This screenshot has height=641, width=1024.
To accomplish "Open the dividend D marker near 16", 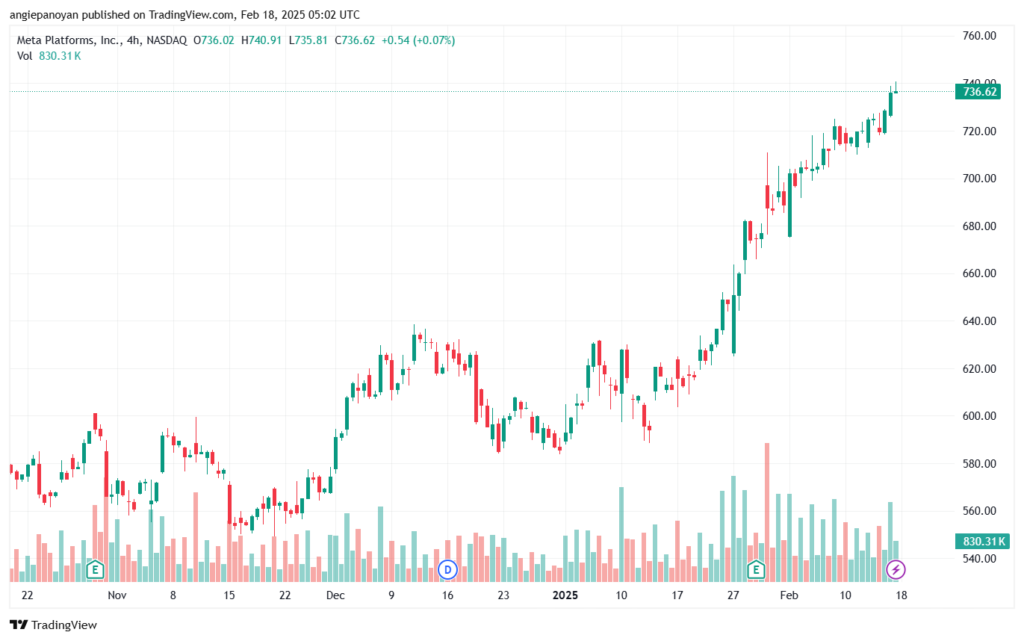I will [447, 570].
